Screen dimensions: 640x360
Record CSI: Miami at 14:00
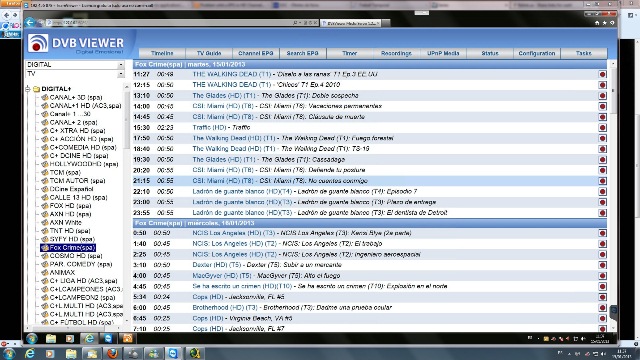[x=602, y=106]
